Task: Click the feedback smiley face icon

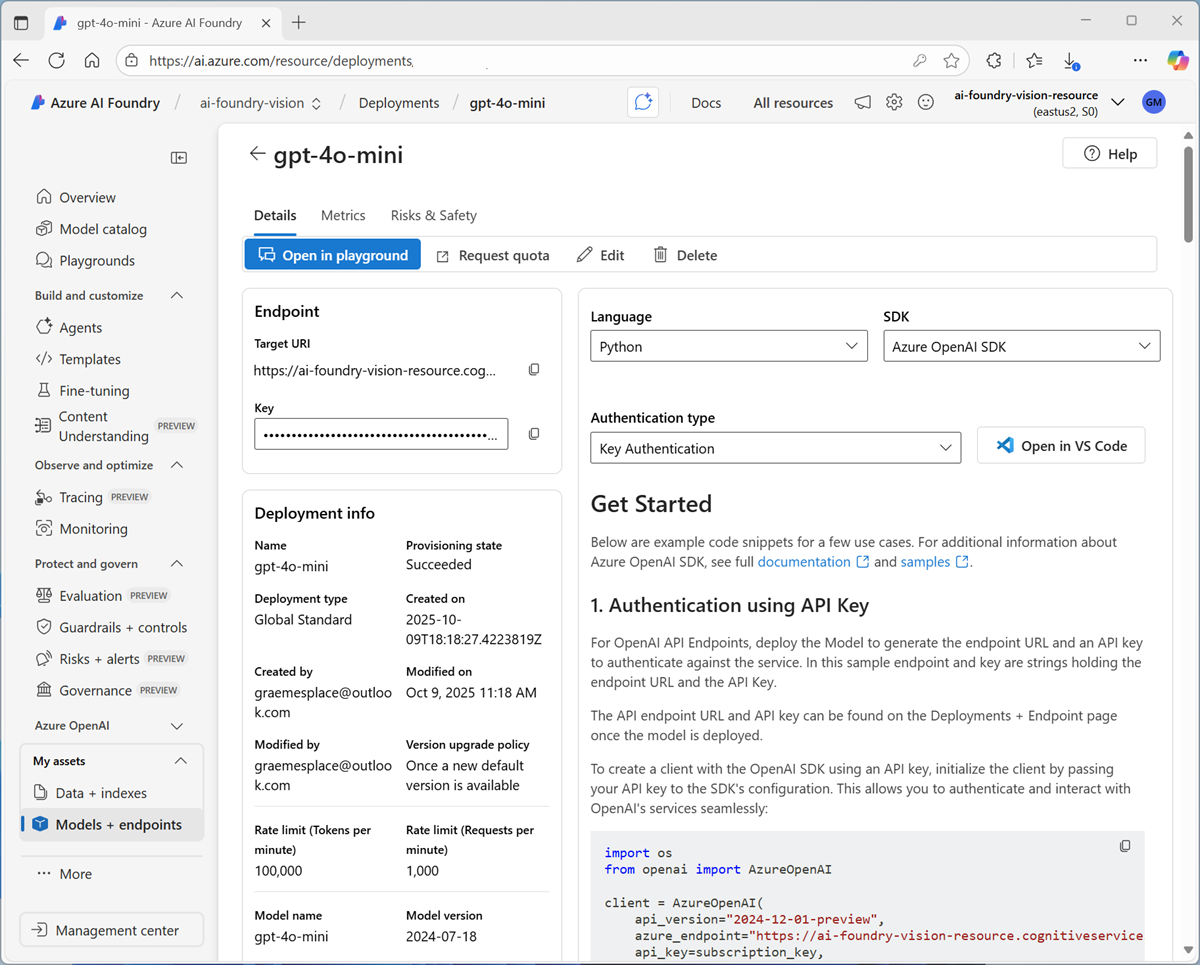Action: (926, 102)
